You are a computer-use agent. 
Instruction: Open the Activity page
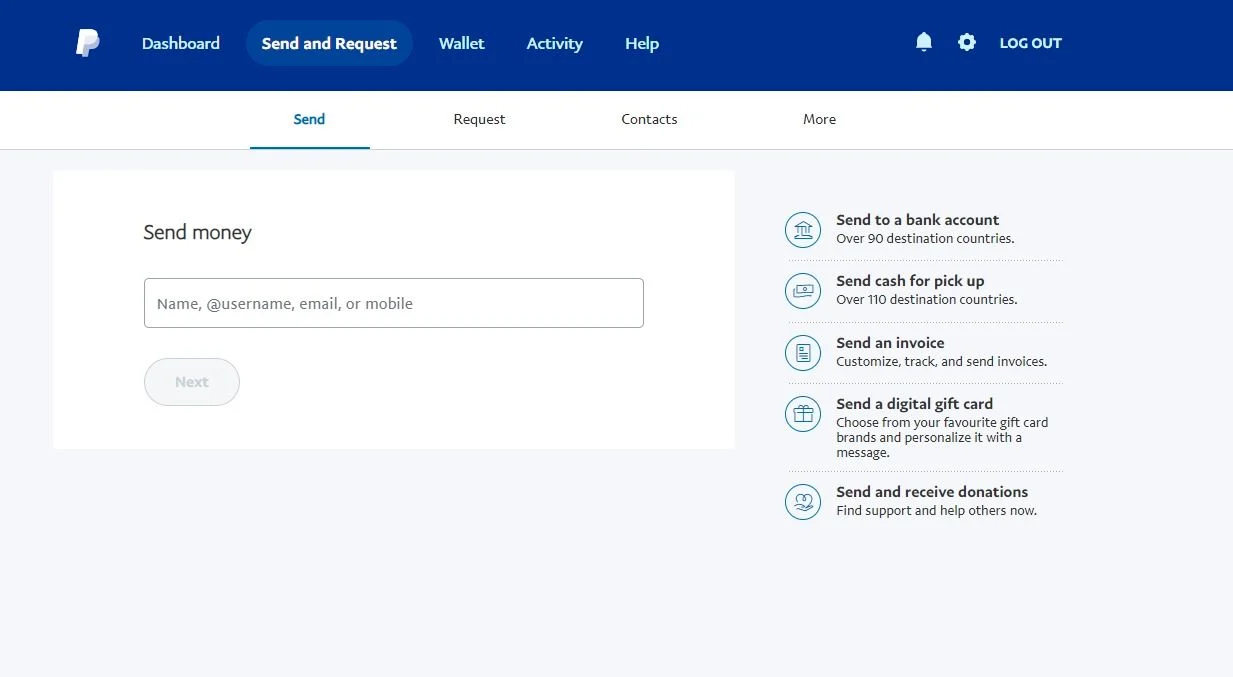click(555, 43)
